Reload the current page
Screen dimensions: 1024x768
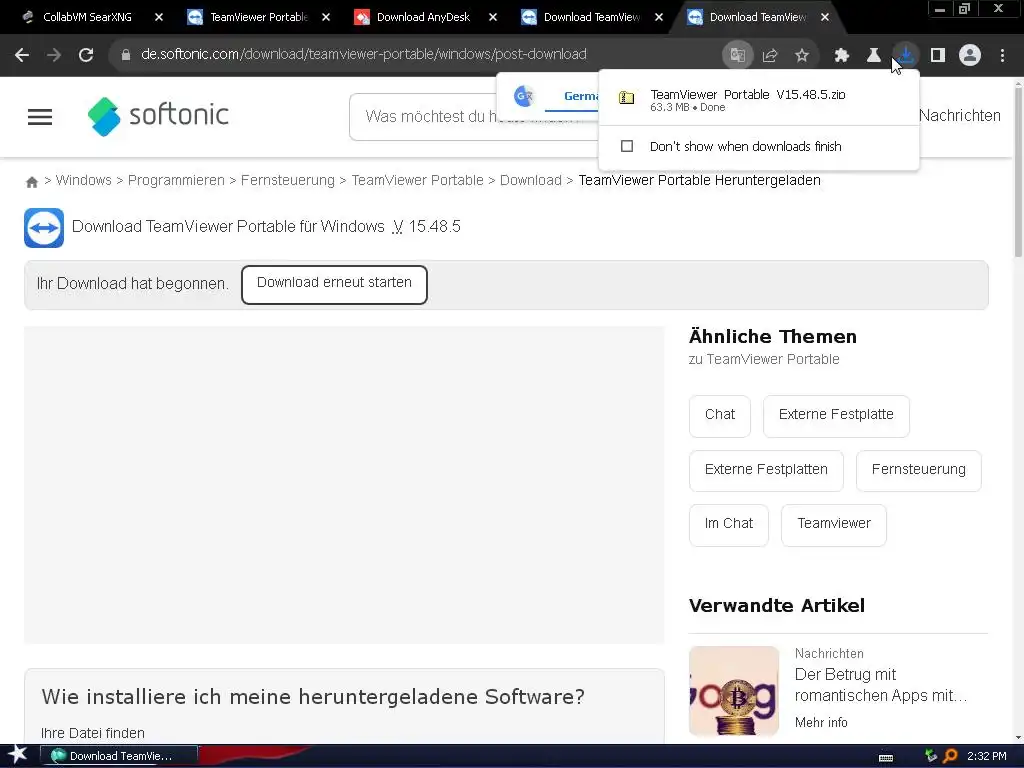[86, 55]
